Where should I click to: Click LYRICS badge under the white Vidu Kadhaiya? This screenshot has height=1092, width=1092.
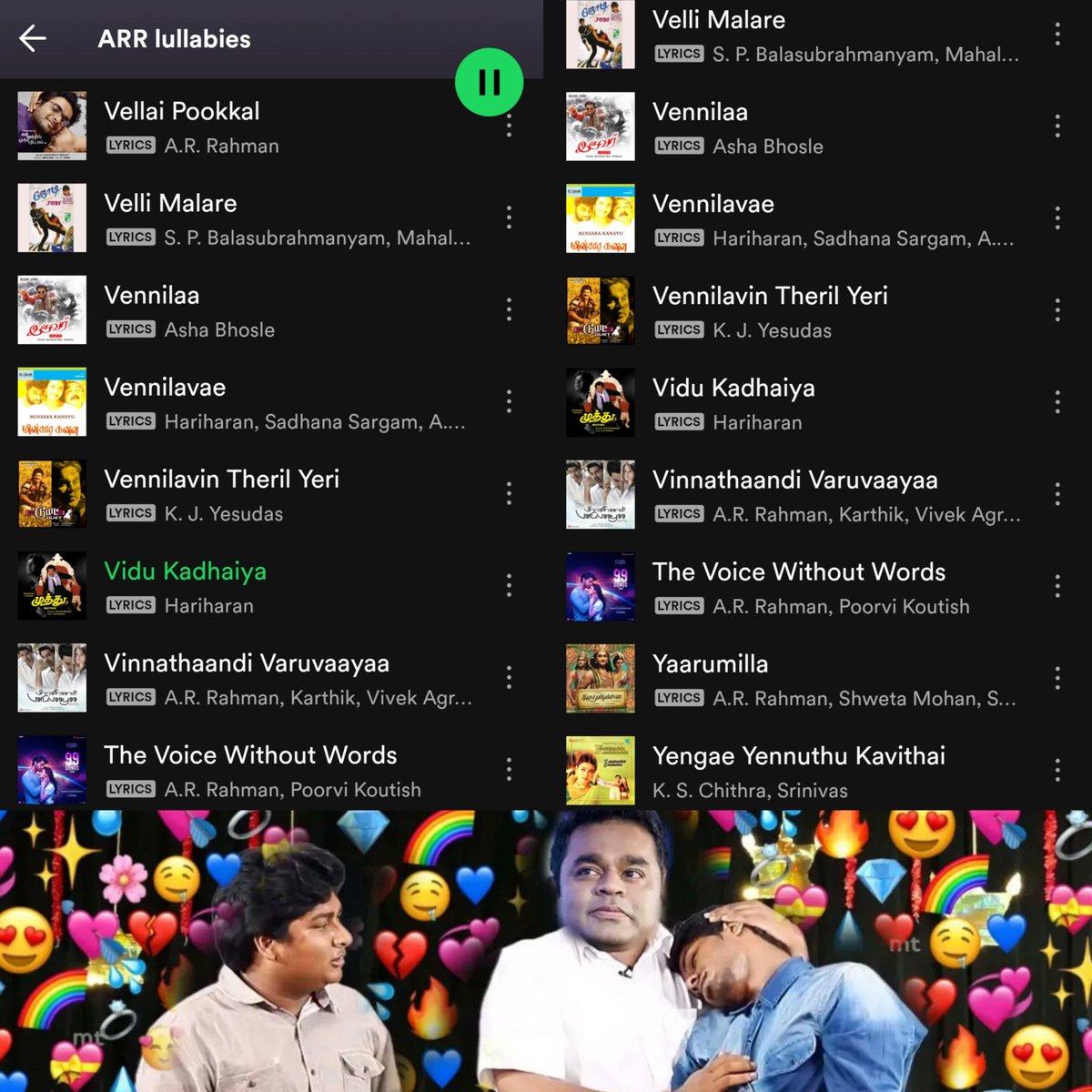[679, 422]
